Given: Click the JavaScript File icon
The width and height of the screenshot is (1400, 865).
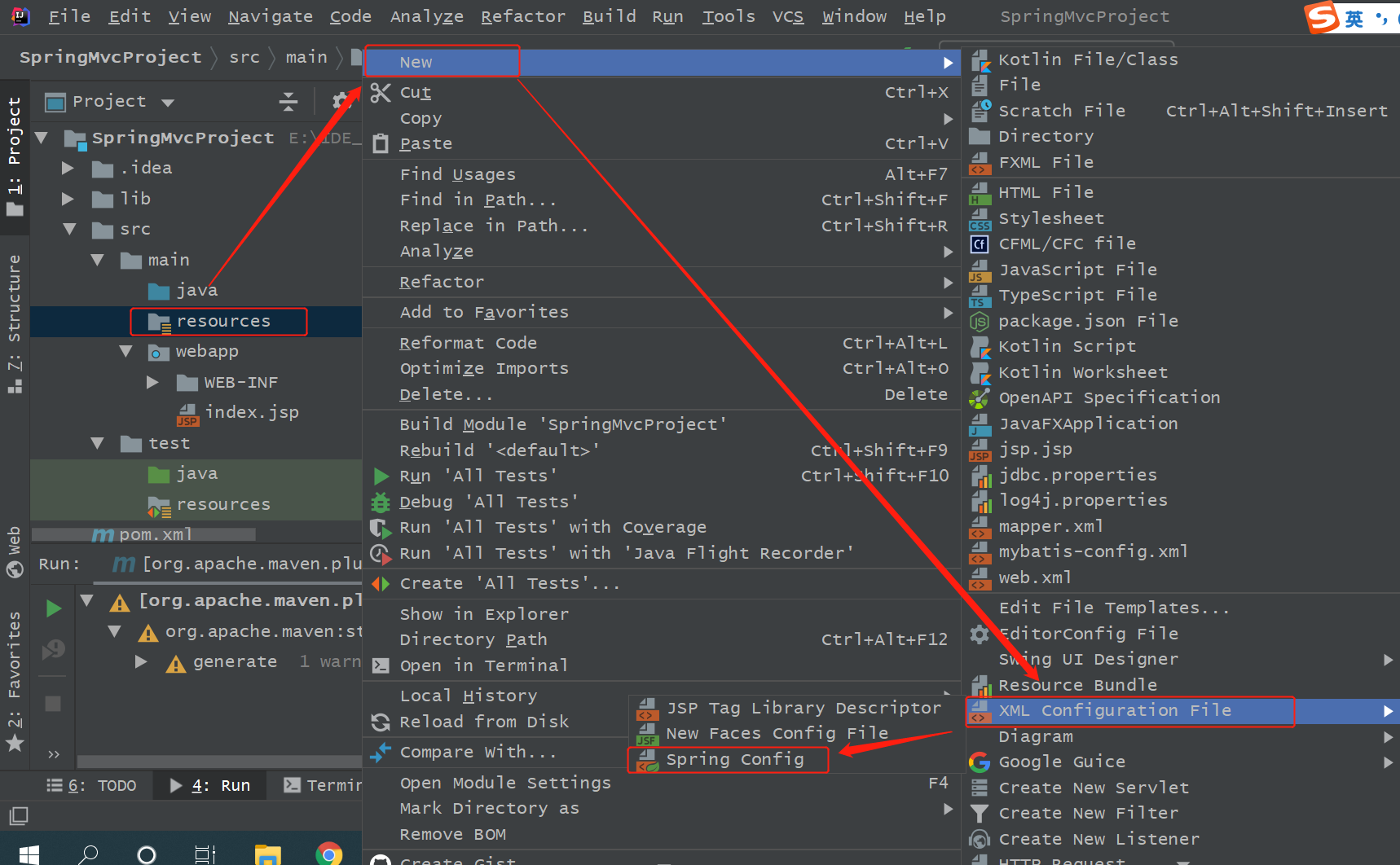Looking at the screenshot, I should (980, 270).
